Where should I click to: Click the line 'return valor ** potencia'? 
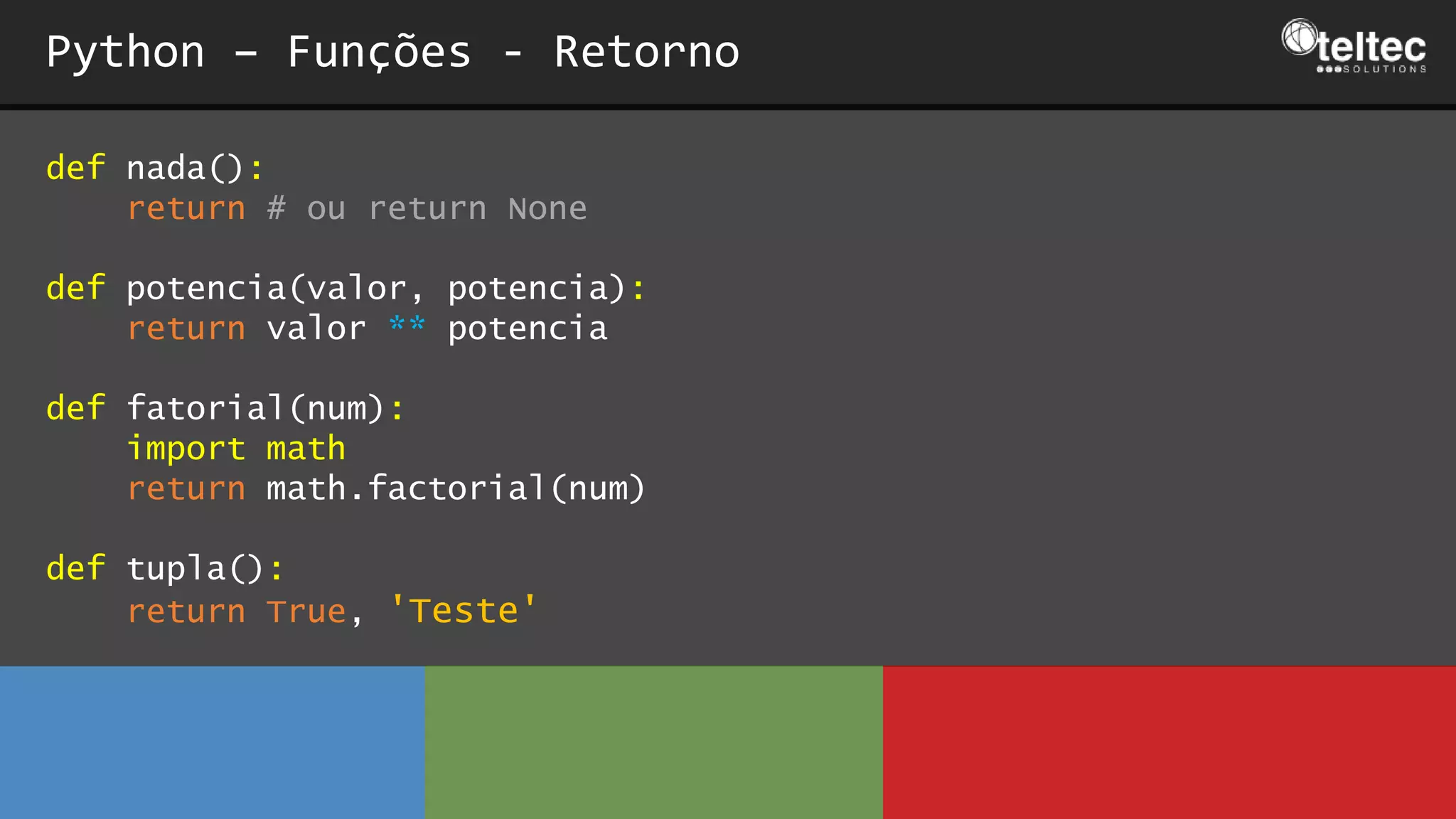coord(368,329)
